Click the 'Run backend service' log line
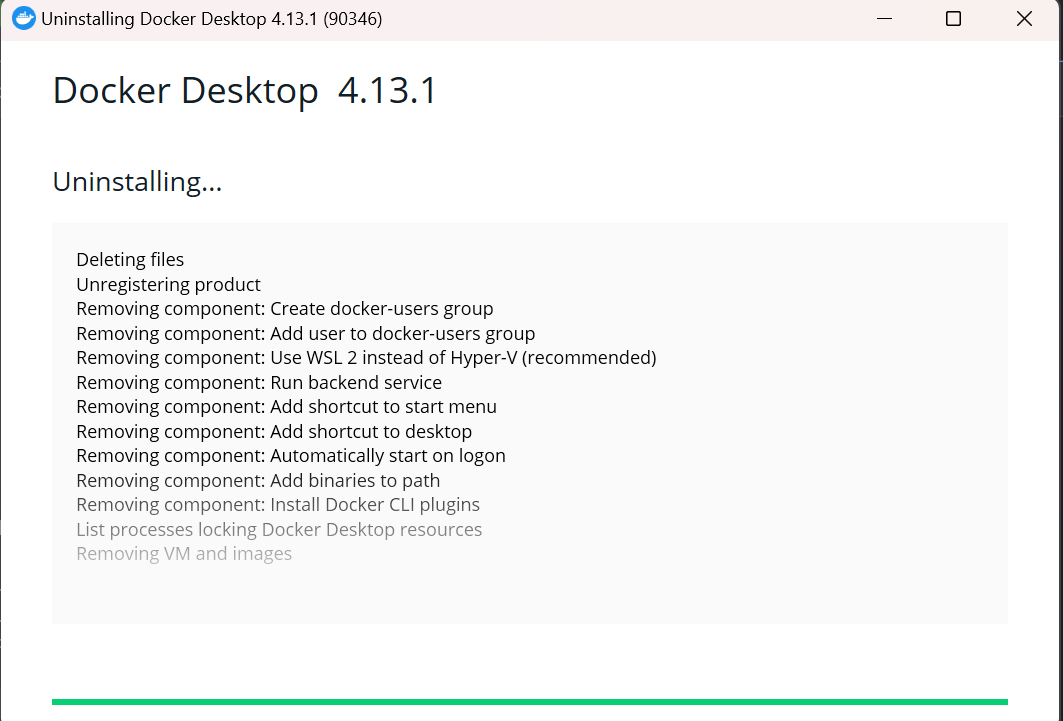Image resolution: width=1063 pixels, height=721 pixels. (x=259, y=382)
